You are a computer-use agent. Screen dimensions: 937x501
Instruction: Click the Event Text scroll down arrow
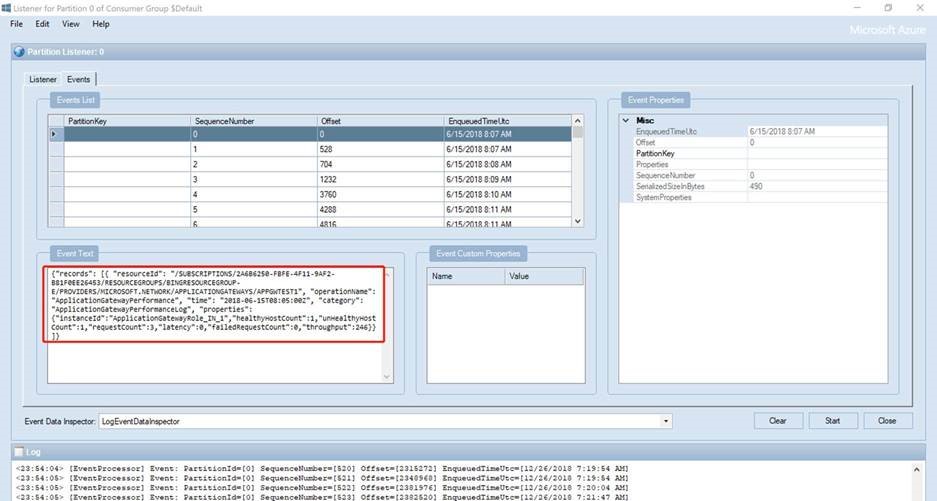387,376
